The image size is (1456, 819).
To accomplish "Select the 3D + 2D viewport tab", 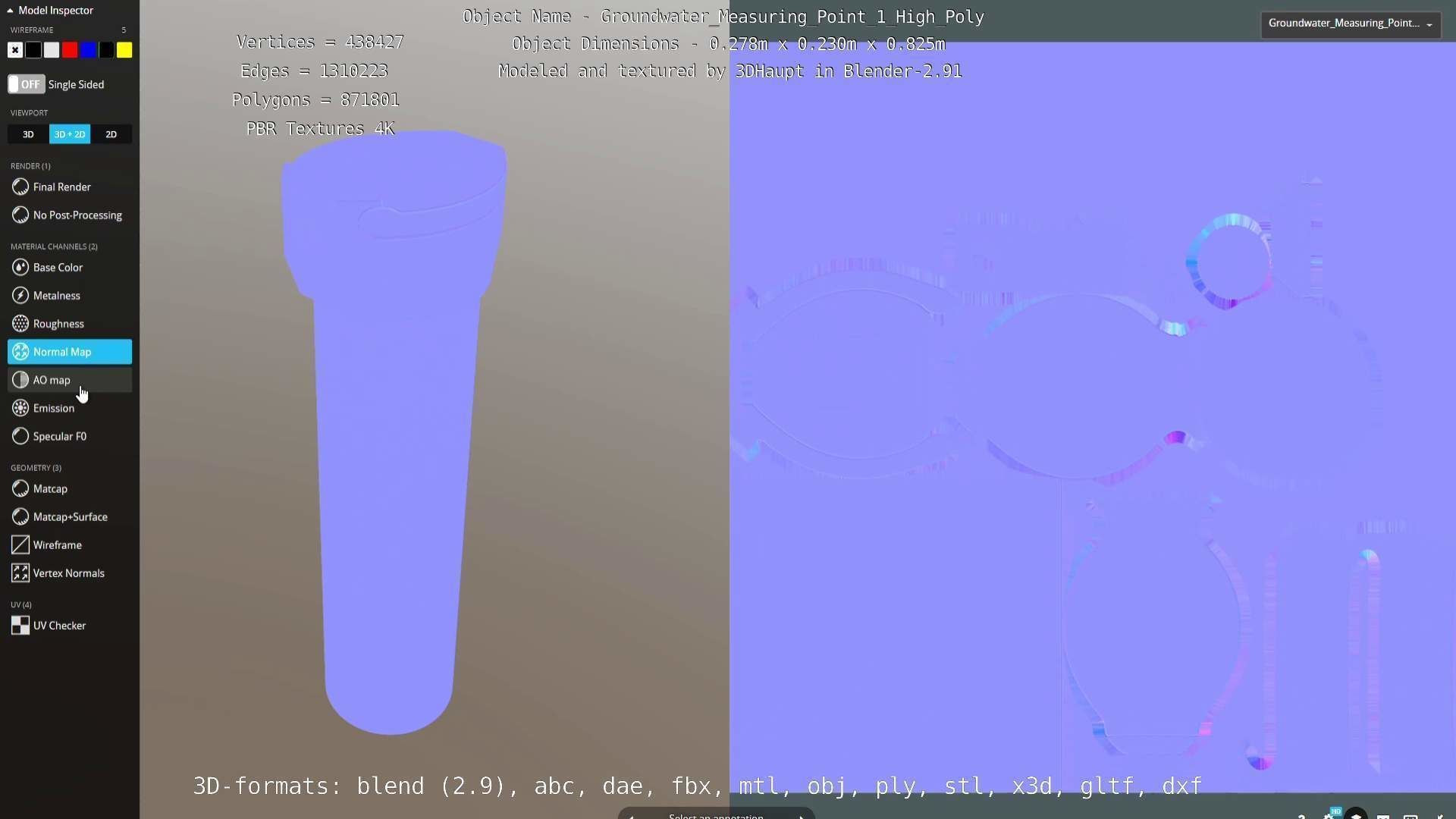I will [70, 134].
